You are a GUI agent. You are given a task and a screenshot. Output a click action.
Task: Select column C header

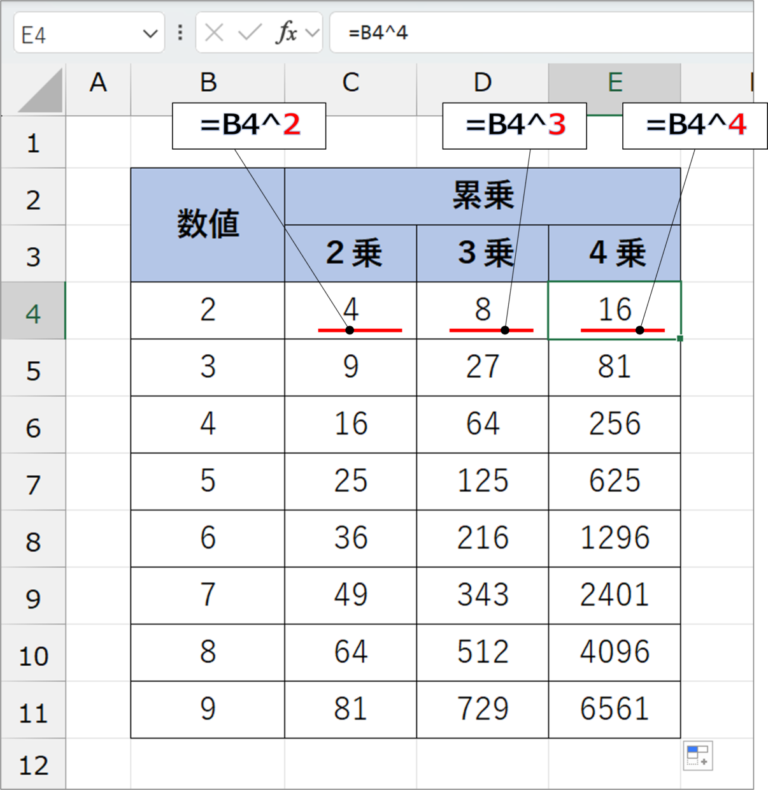tap(350, 83)
